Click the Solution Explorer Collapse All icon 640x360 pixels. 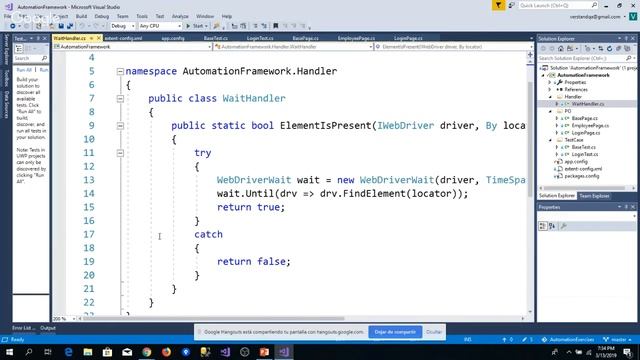(618, 49)
